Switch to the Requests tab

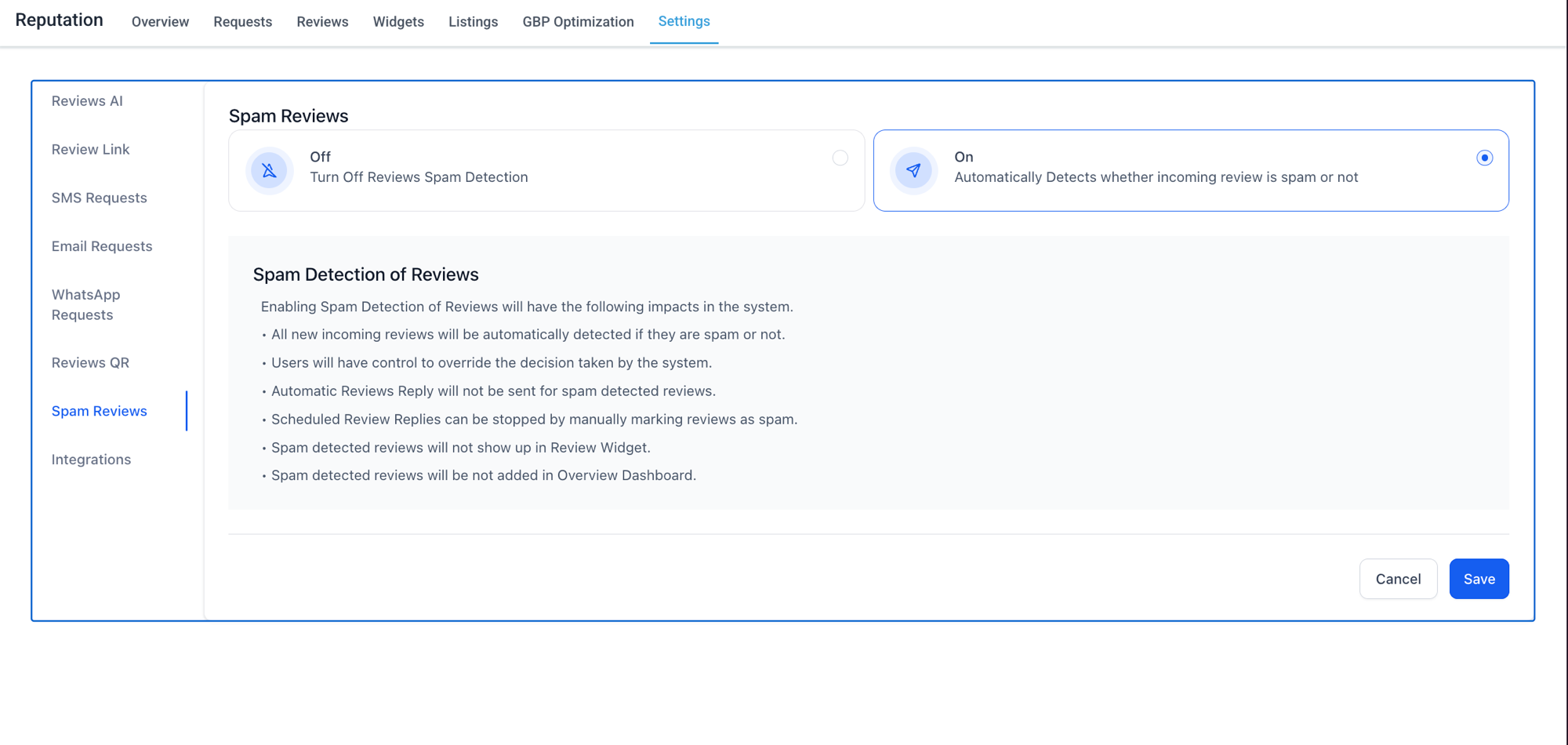242,22
